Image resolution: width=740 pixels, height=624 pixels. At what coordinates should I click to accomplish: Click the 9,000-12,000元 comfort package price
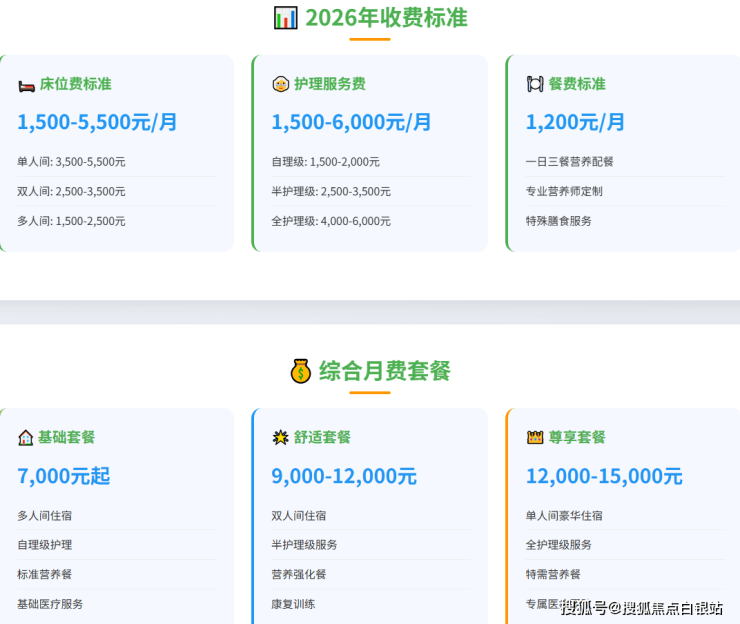343,476
